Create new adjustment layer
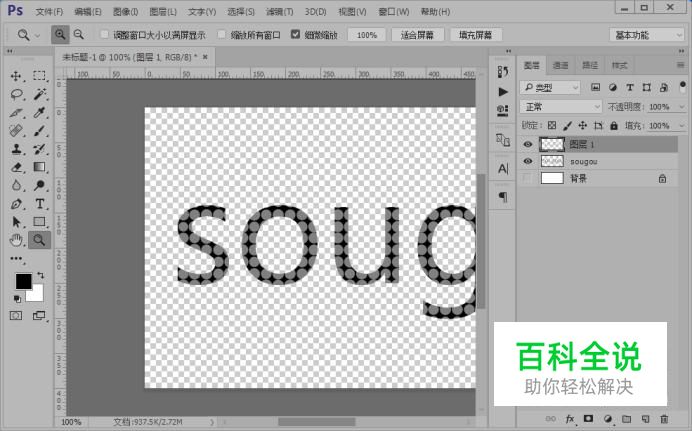 pos(608,419)
